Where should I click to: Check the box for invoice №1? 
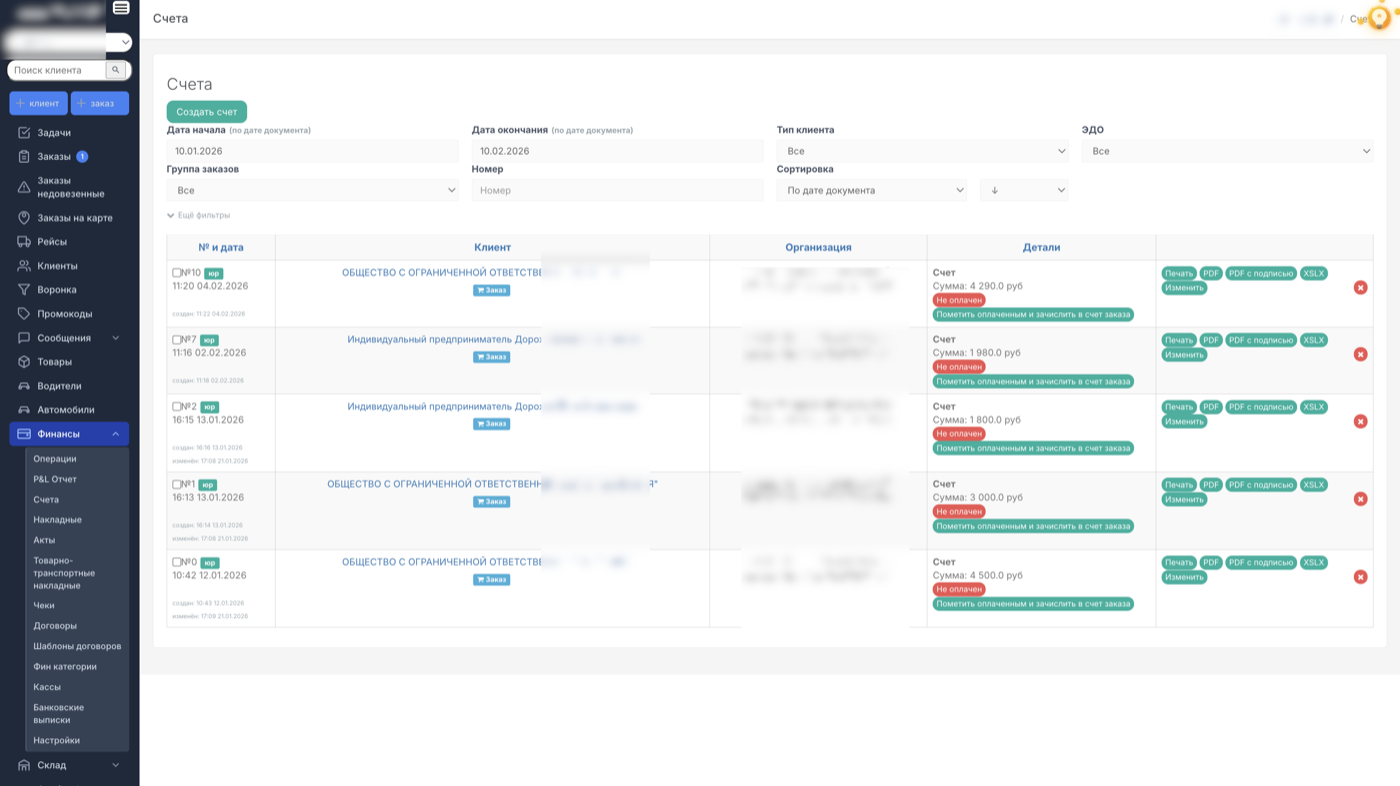coord(177,484)
